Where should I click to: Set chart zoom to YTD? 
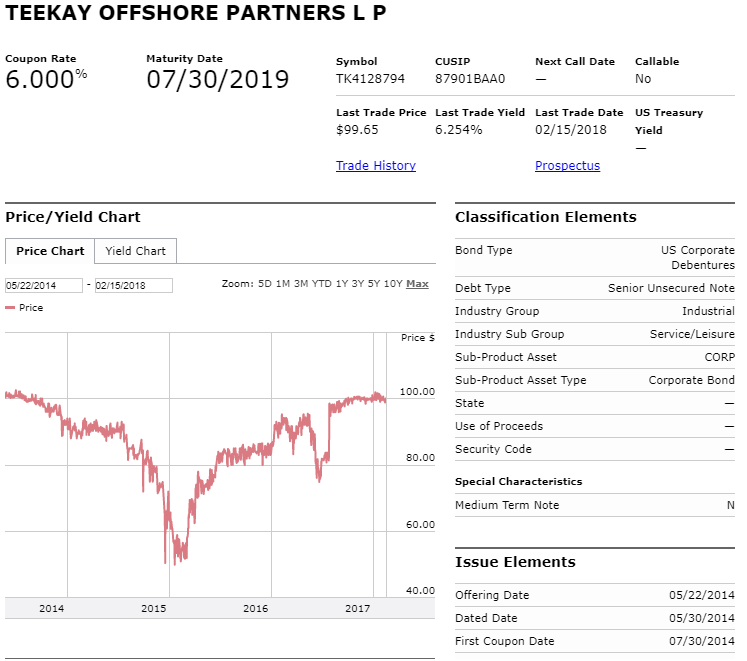[322, 284]
